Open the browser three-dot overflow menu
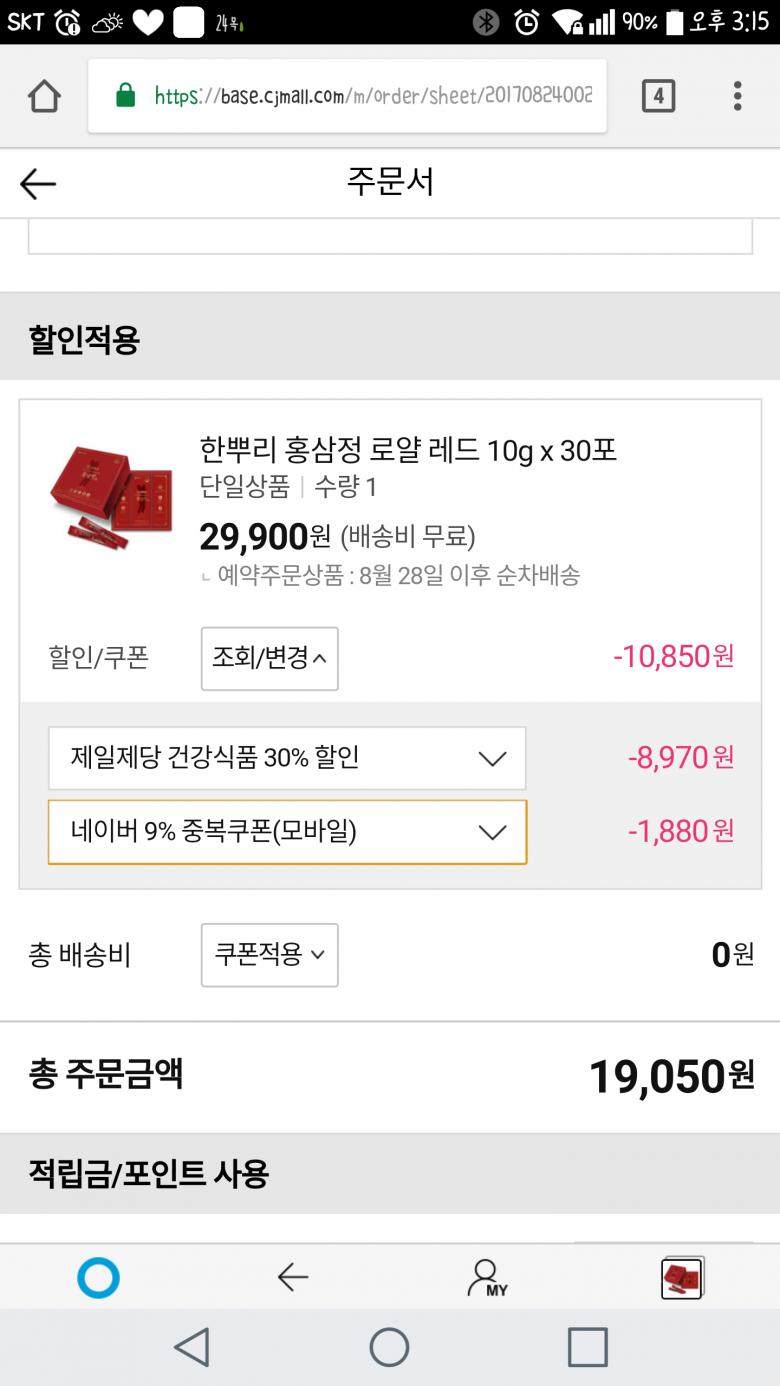Image resolution: width=780 pixels, height=1386 pixels. [737, 97]
